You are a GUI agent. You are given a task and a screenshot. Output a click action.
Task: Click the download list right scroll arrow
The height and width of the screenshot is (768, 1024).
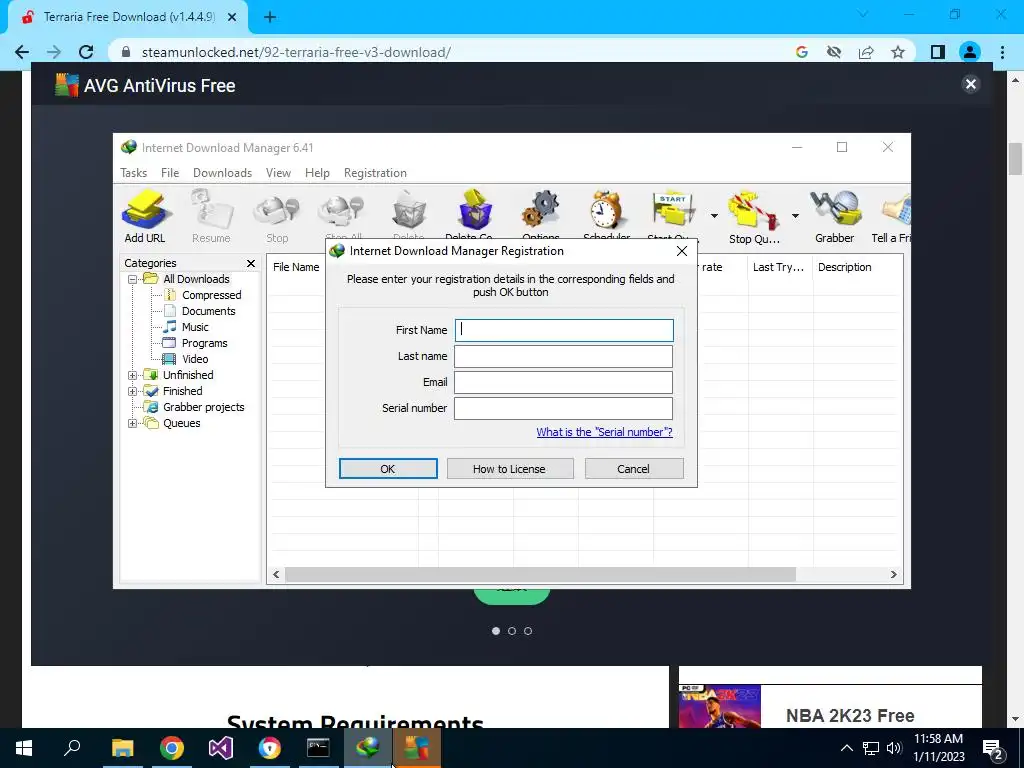click(893, 575)
